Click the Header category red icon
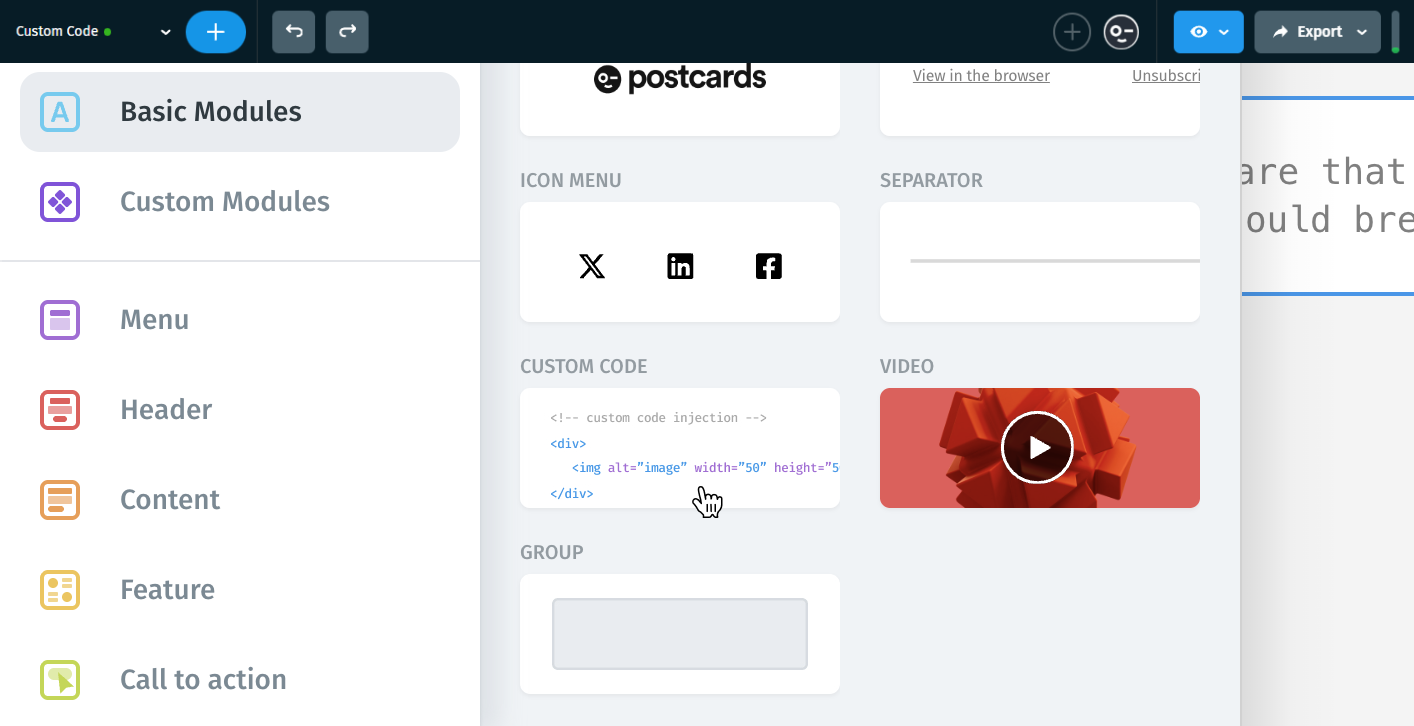1414x726 pixels. [x=60, y=410]
